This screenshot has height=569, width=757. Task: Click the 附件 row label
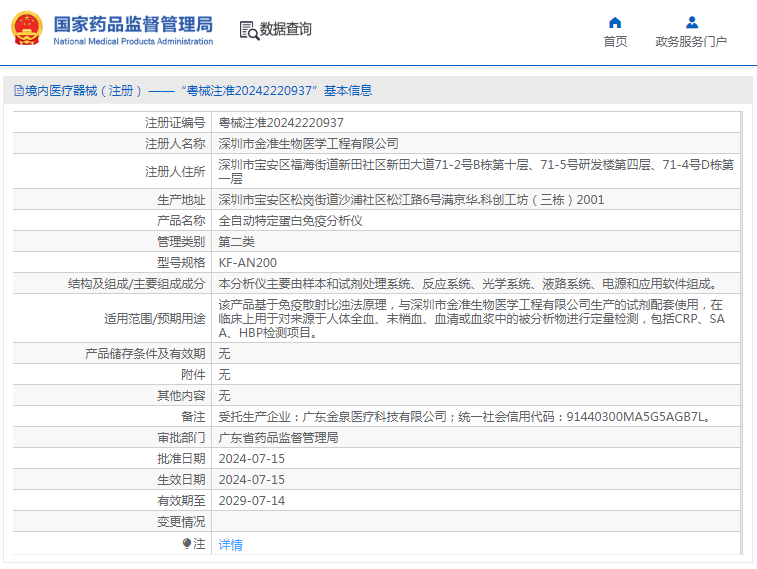[193, 375]
